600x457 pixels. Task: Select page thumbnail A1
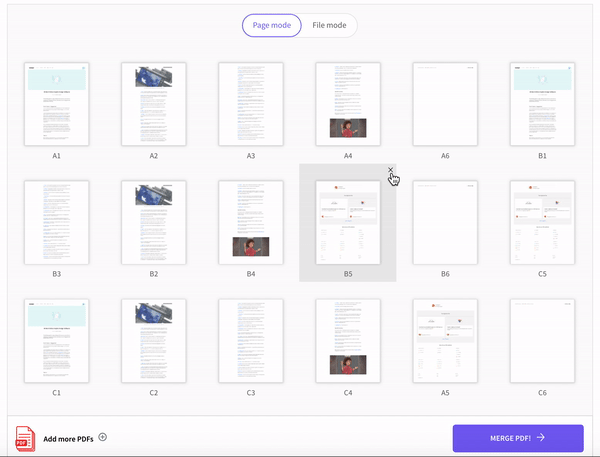tap(57, 104)
